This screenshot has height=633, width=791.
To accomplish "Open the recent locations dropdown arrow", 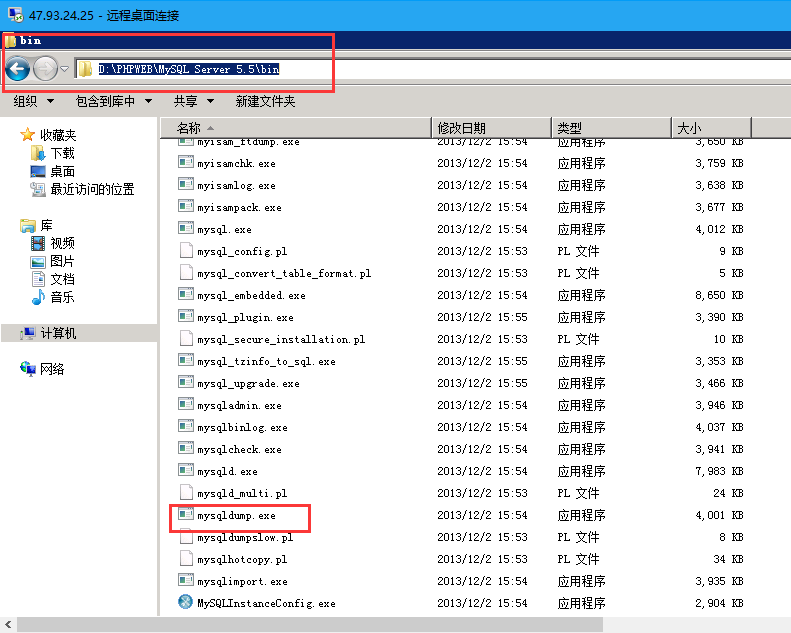I will [x=65, y=69].
